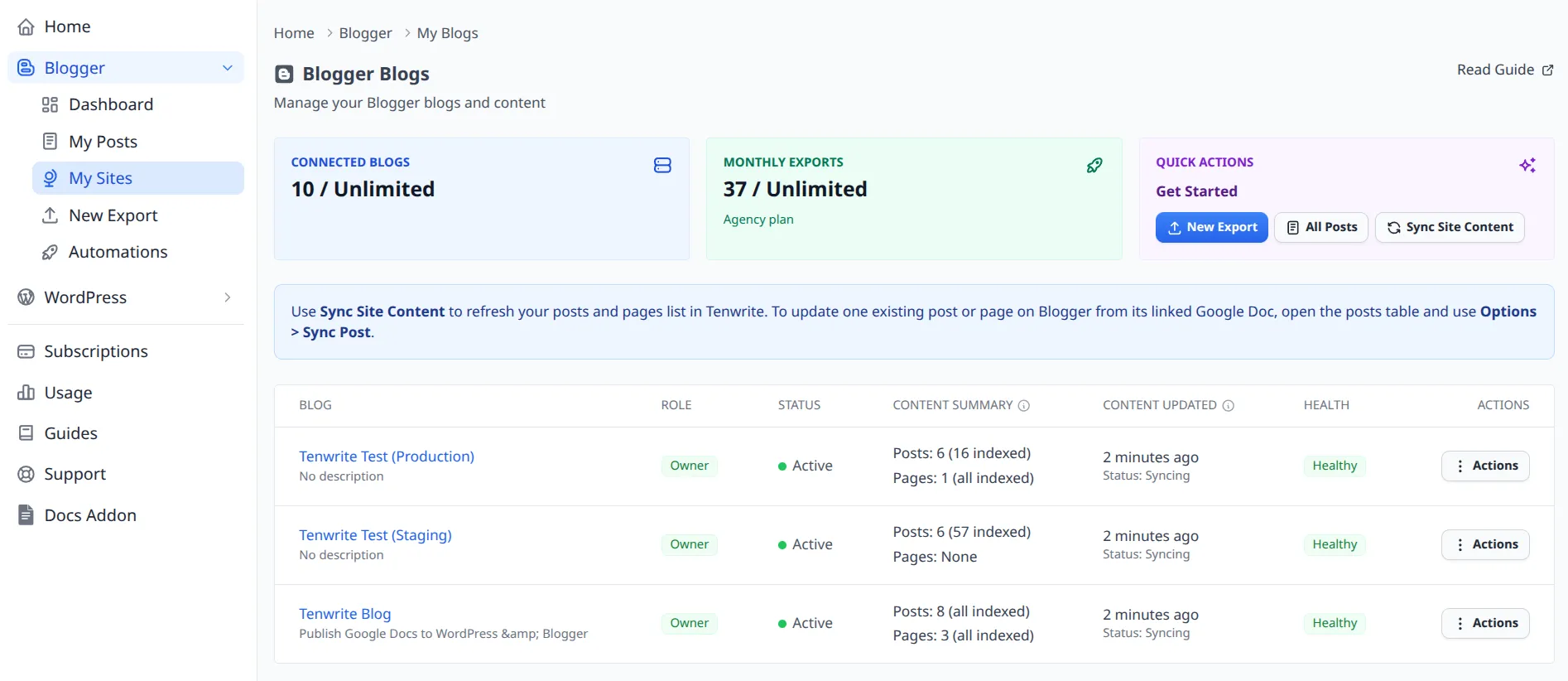Click the Read Guide external link icon
The width and height of the screenshot is (1568, 681).
(x=1547, y=70)
